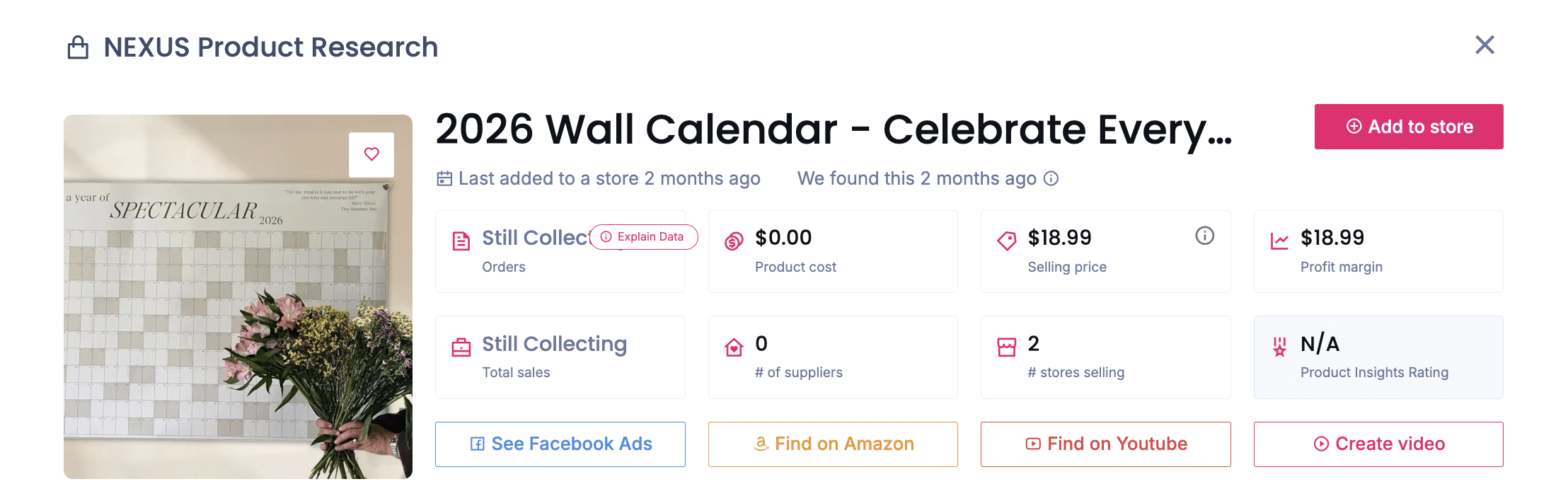Toggle the heart favorite on the product image
The image size is (1568, 484).
[371, 154]
